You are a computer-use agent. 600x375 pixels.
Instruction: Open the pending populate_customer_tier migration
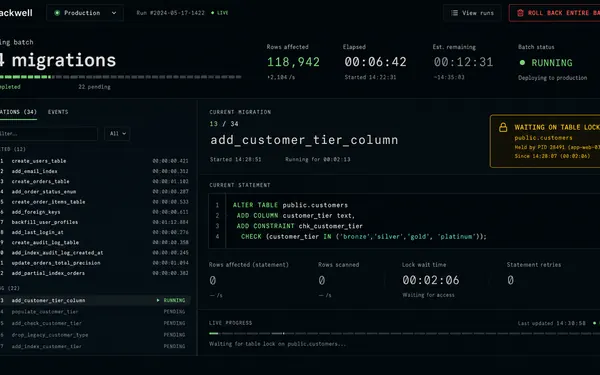point(95,312)
